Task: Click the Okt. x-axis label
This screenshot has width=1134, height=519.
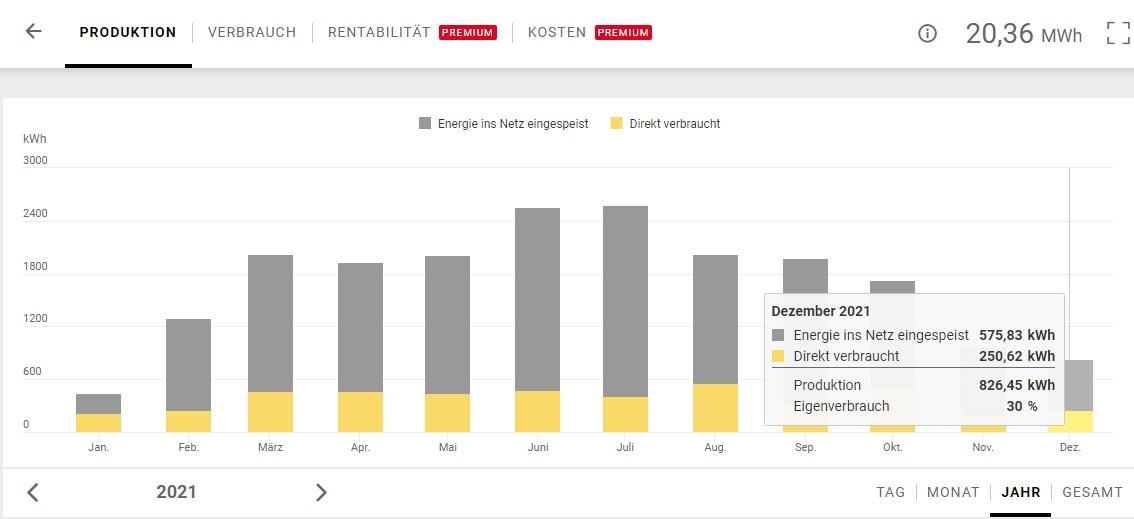Action: point(892,447)
